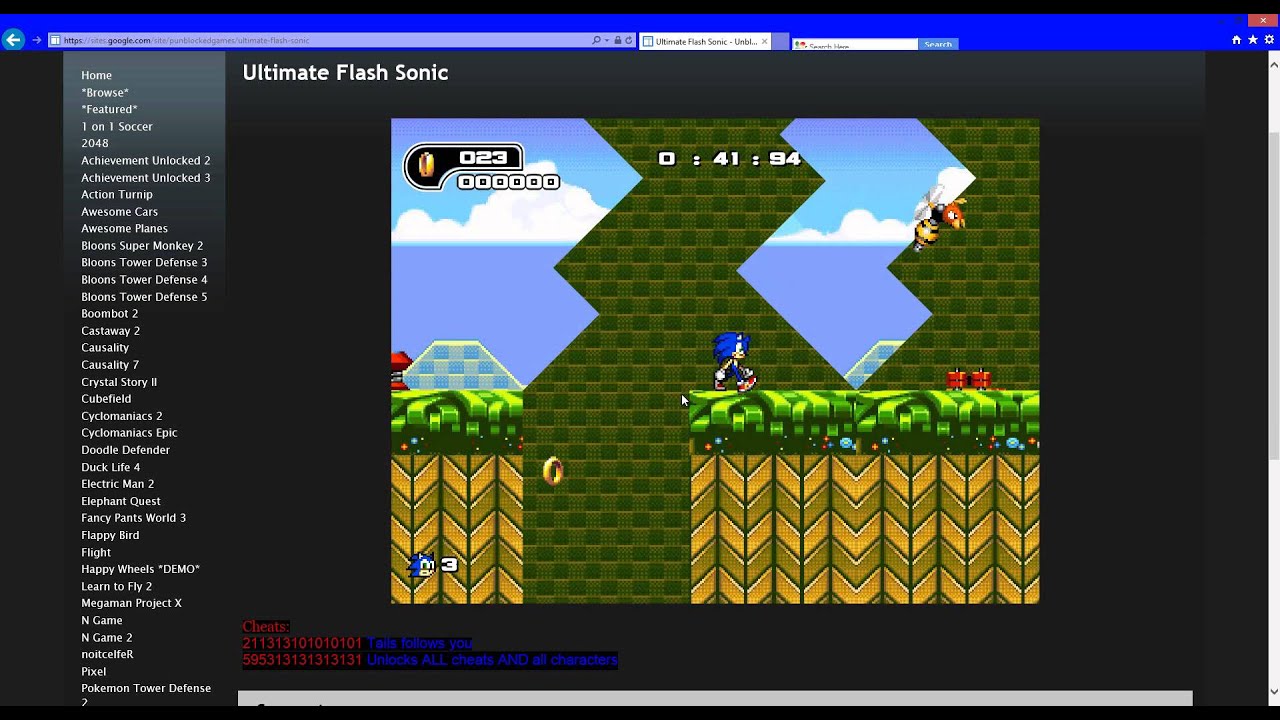The height and width of the screenshot is (720, 1280).
Task: Open Learn to Fly 2 link
Action: (116, 586)
